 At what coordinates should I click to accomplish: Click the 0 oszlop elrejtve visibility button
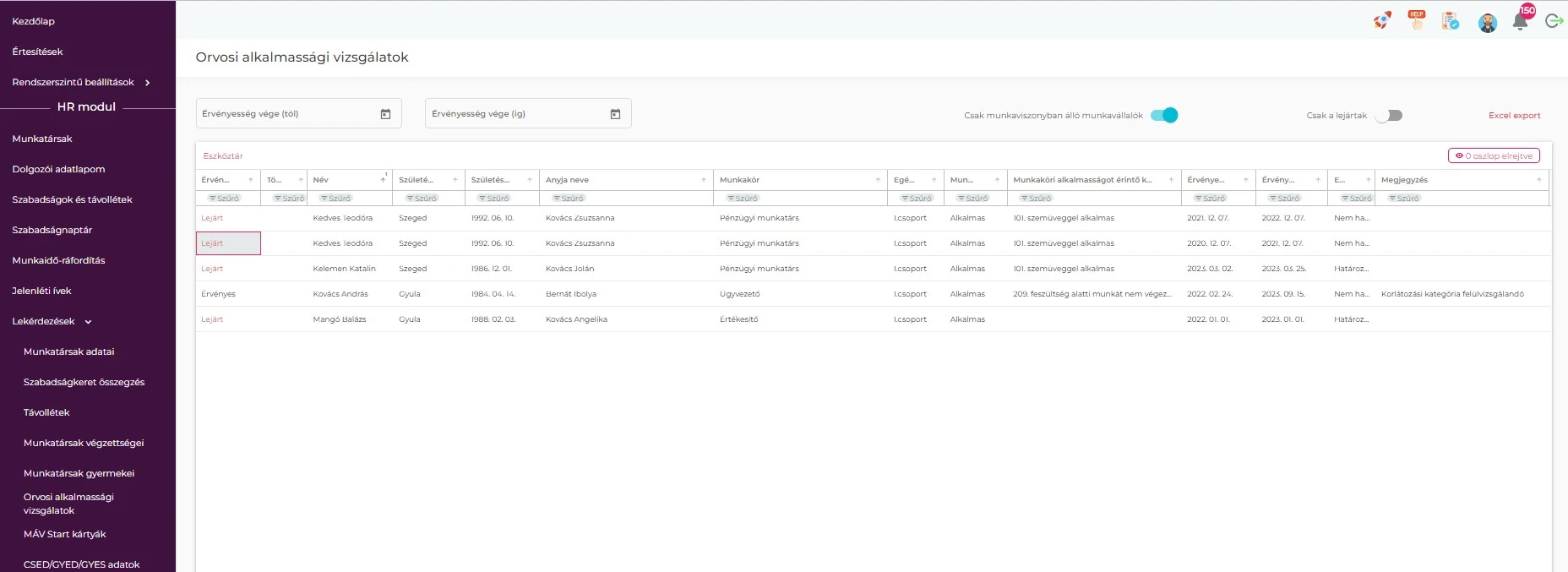click(1494, 156)
